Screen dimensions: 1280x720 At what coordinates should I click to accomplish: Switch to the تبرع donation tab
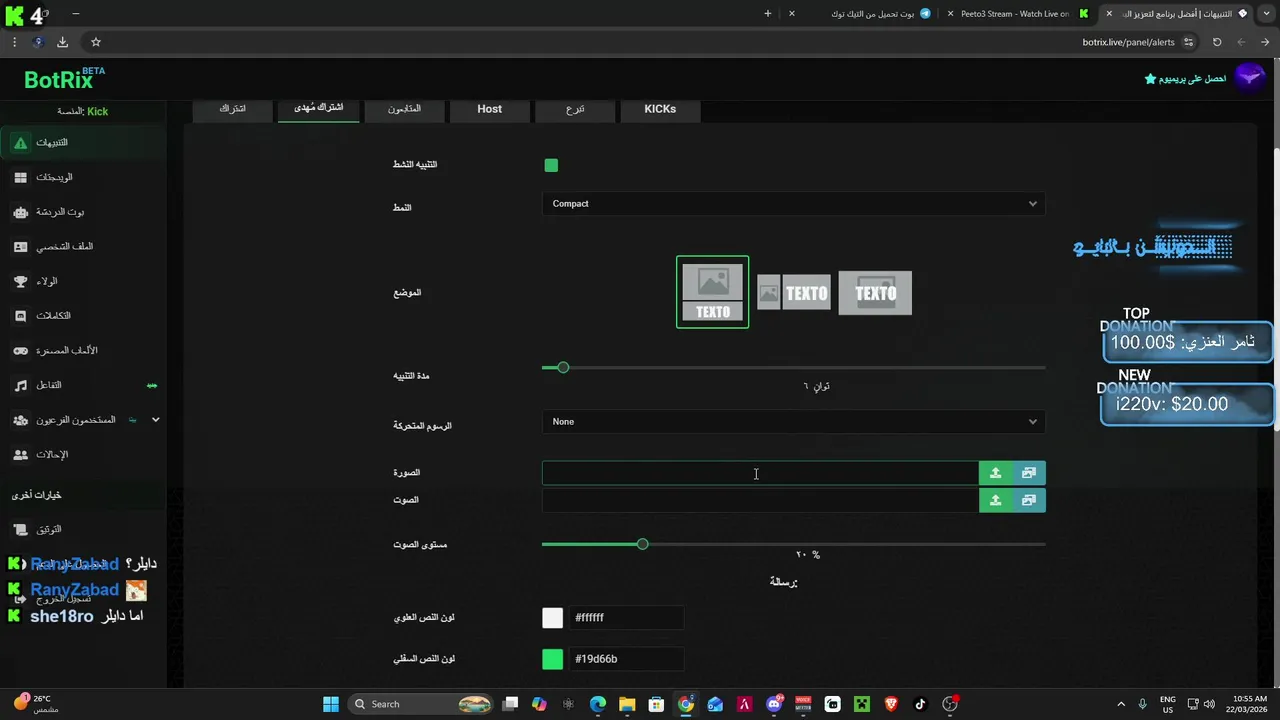point(575,109)
